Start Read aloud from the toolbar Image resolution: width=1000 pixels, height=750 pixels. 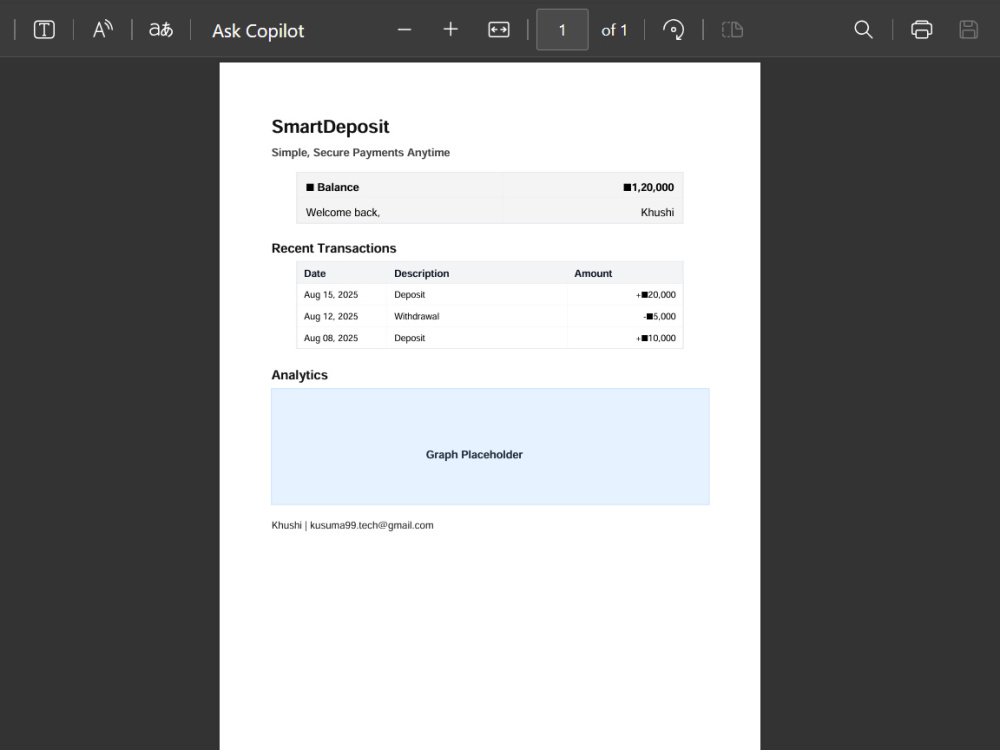(103, 30)
